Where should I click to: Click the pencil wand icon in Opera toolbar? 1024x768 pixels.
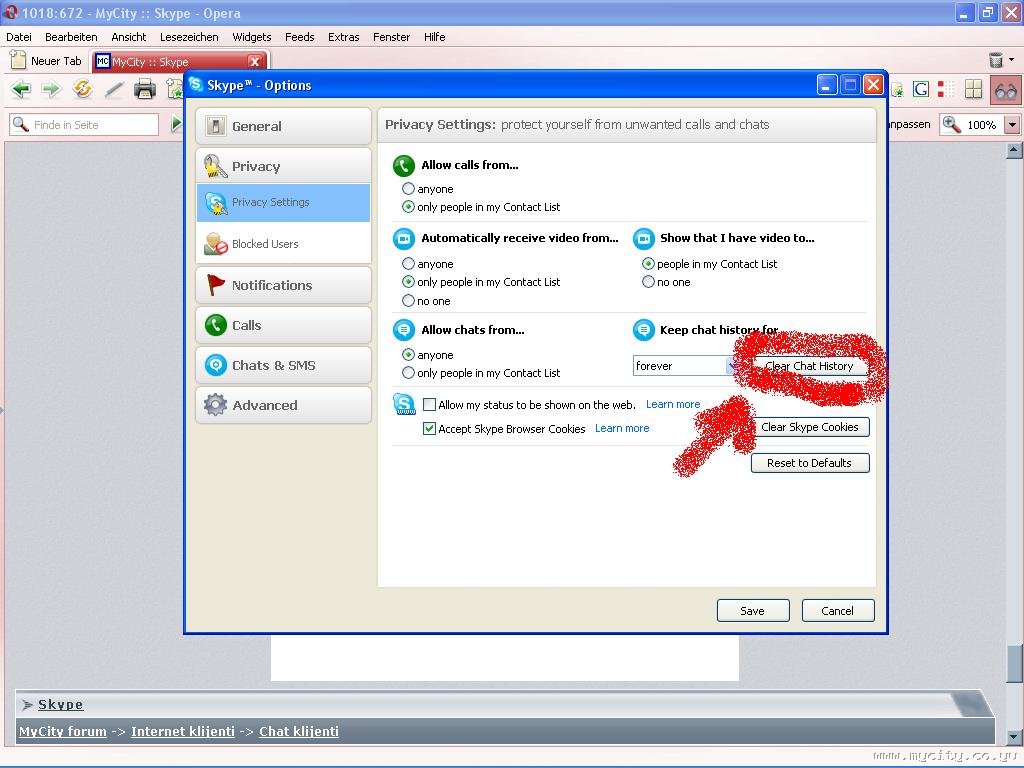coord(114,89)
